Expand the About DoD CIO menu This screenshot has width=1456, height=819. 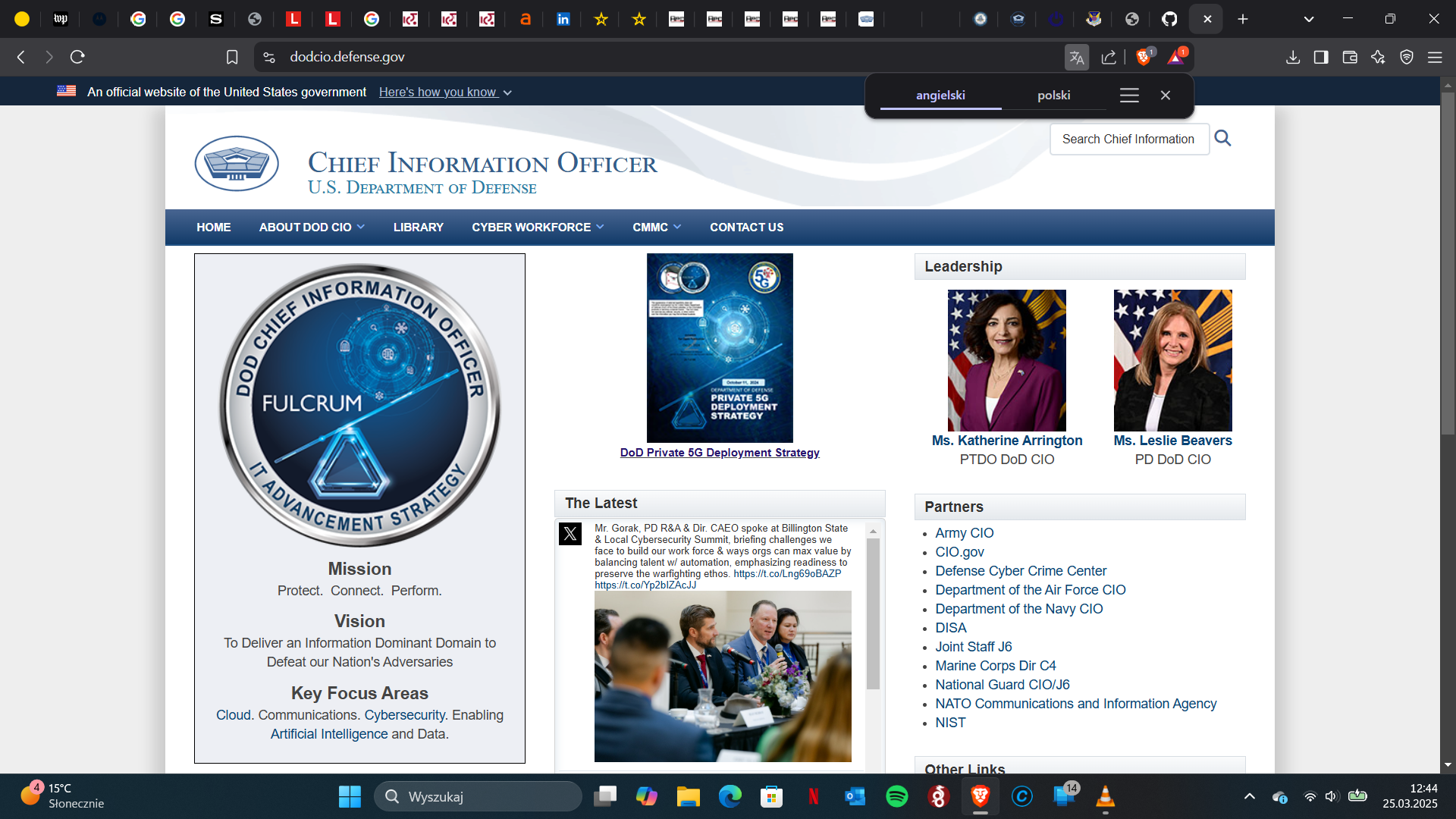[312, 227]
